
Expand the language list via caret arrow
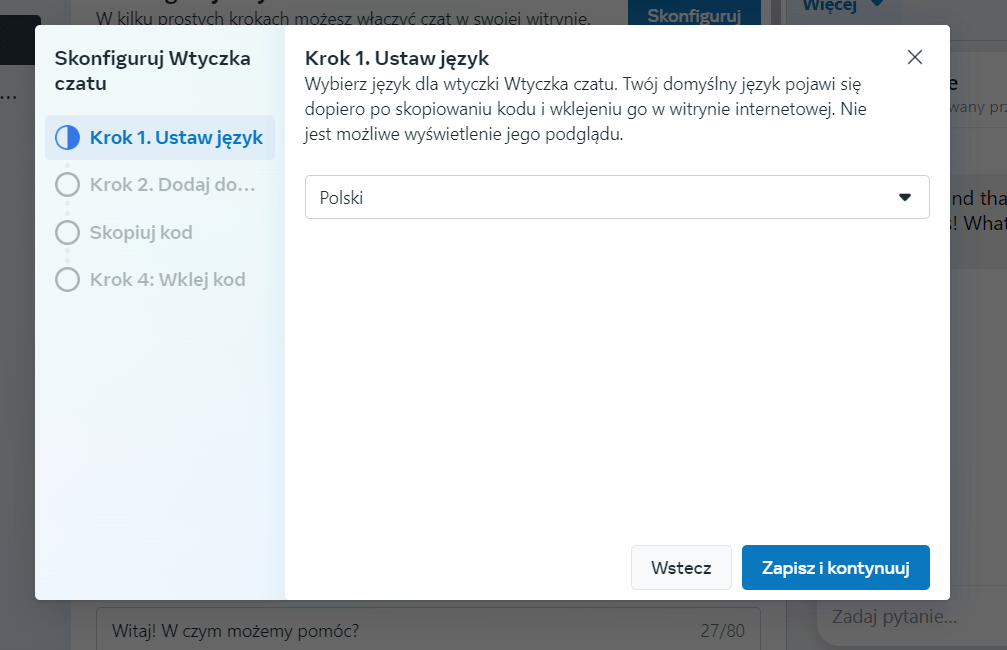click(905, 198)
